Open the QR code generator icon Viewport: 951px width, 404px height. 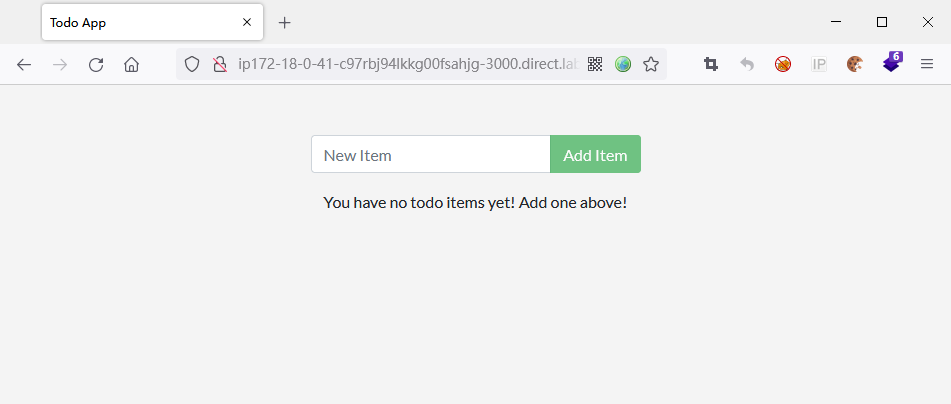coord(595,65)
